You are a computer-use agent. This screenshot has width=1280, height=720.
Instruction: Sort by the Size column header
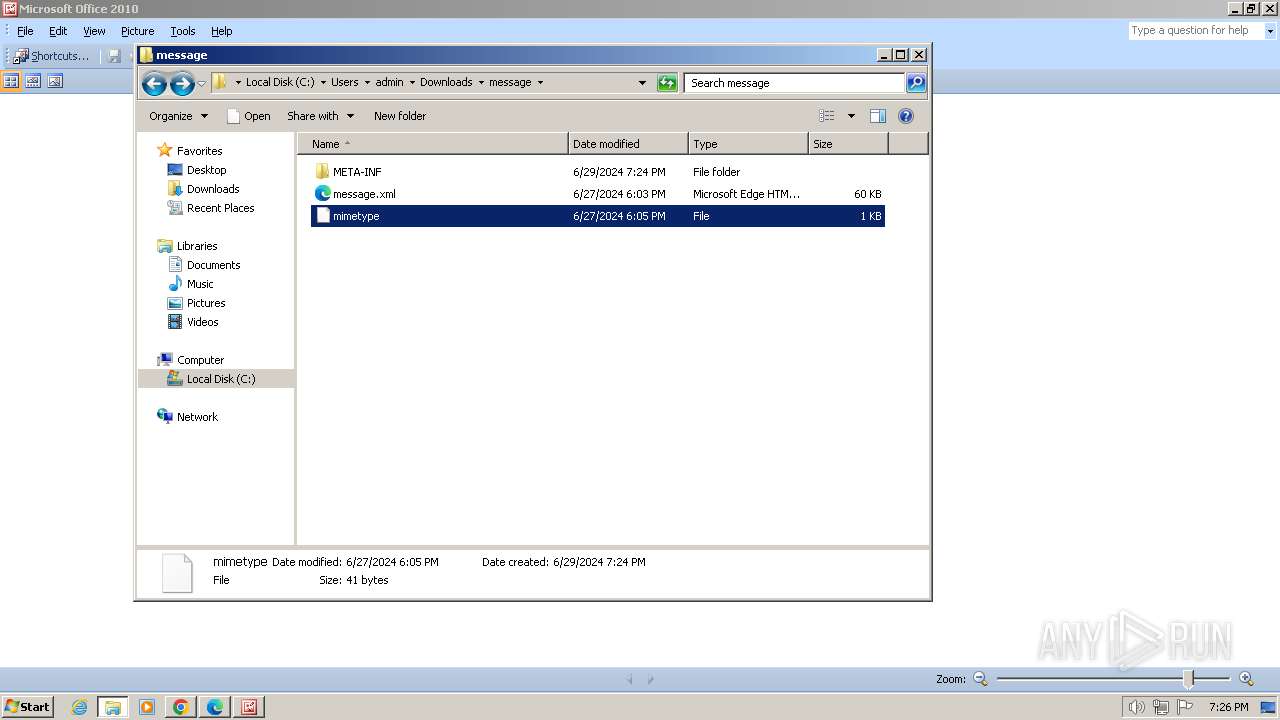[848, 144]
